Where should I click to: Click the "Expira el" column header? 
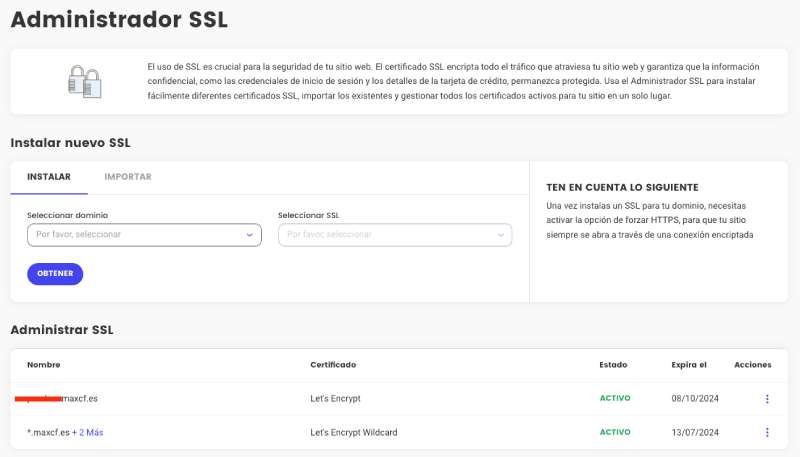click(689, 365)
